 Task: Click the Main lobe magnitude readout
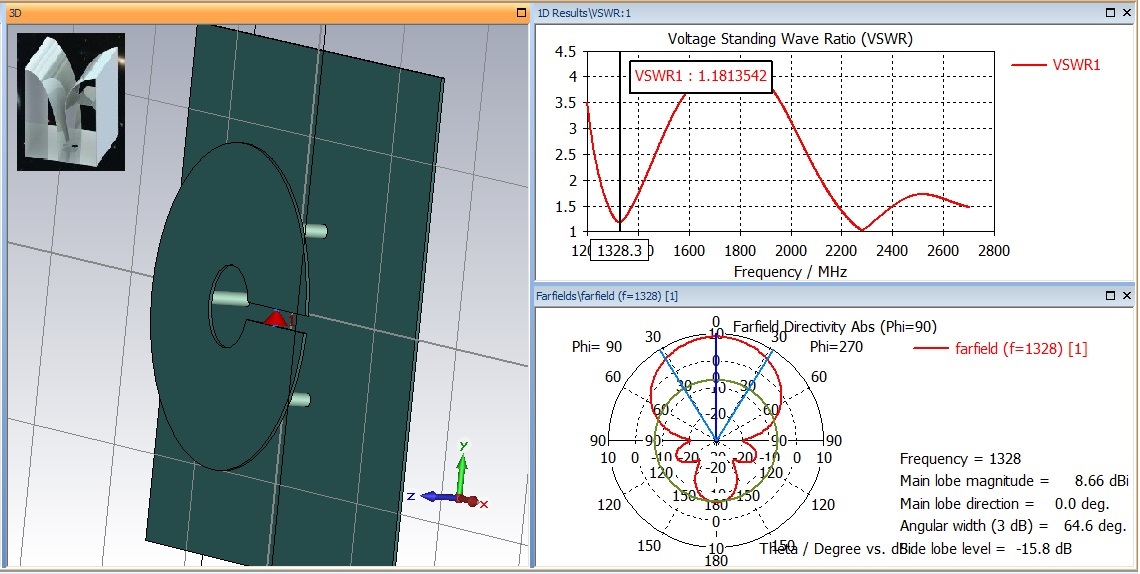(x=1014, y=481)
